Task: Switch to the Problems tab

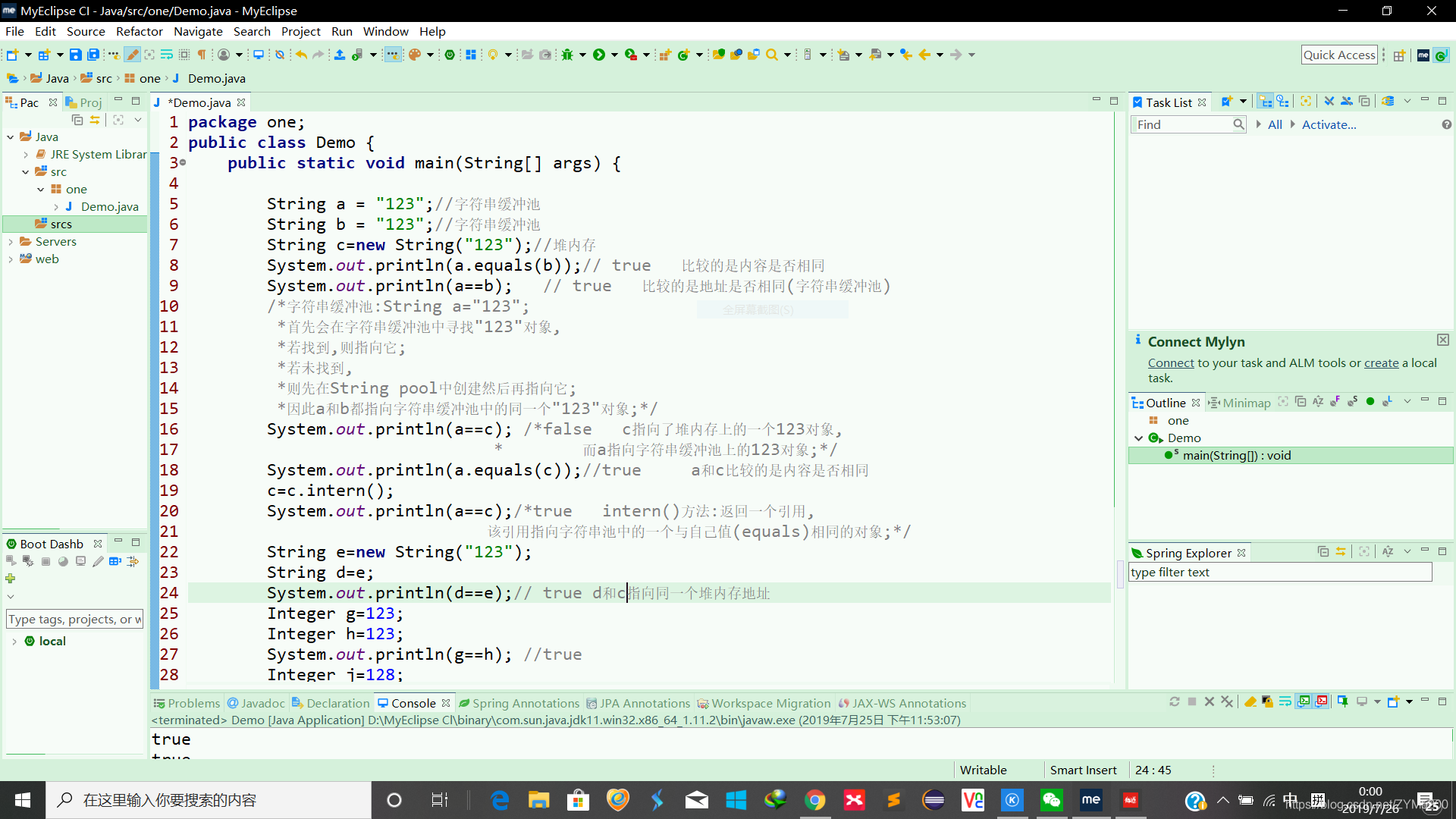Action: [x=187, y=703]
